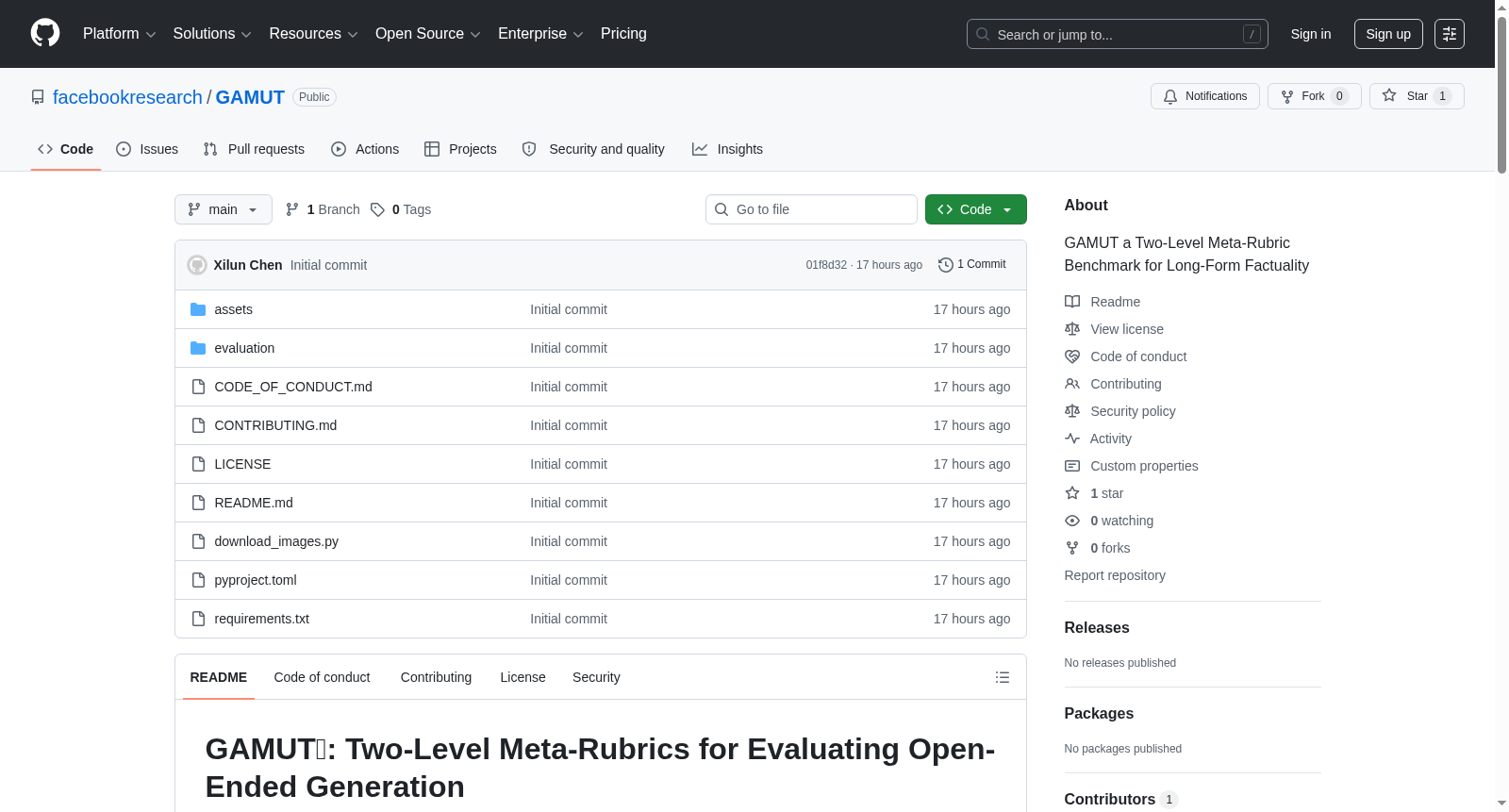Image resolution: width=1509 pixels, height=812 pixels.
Task: Open requirements.txt file
Action: [x=261, y=619]
